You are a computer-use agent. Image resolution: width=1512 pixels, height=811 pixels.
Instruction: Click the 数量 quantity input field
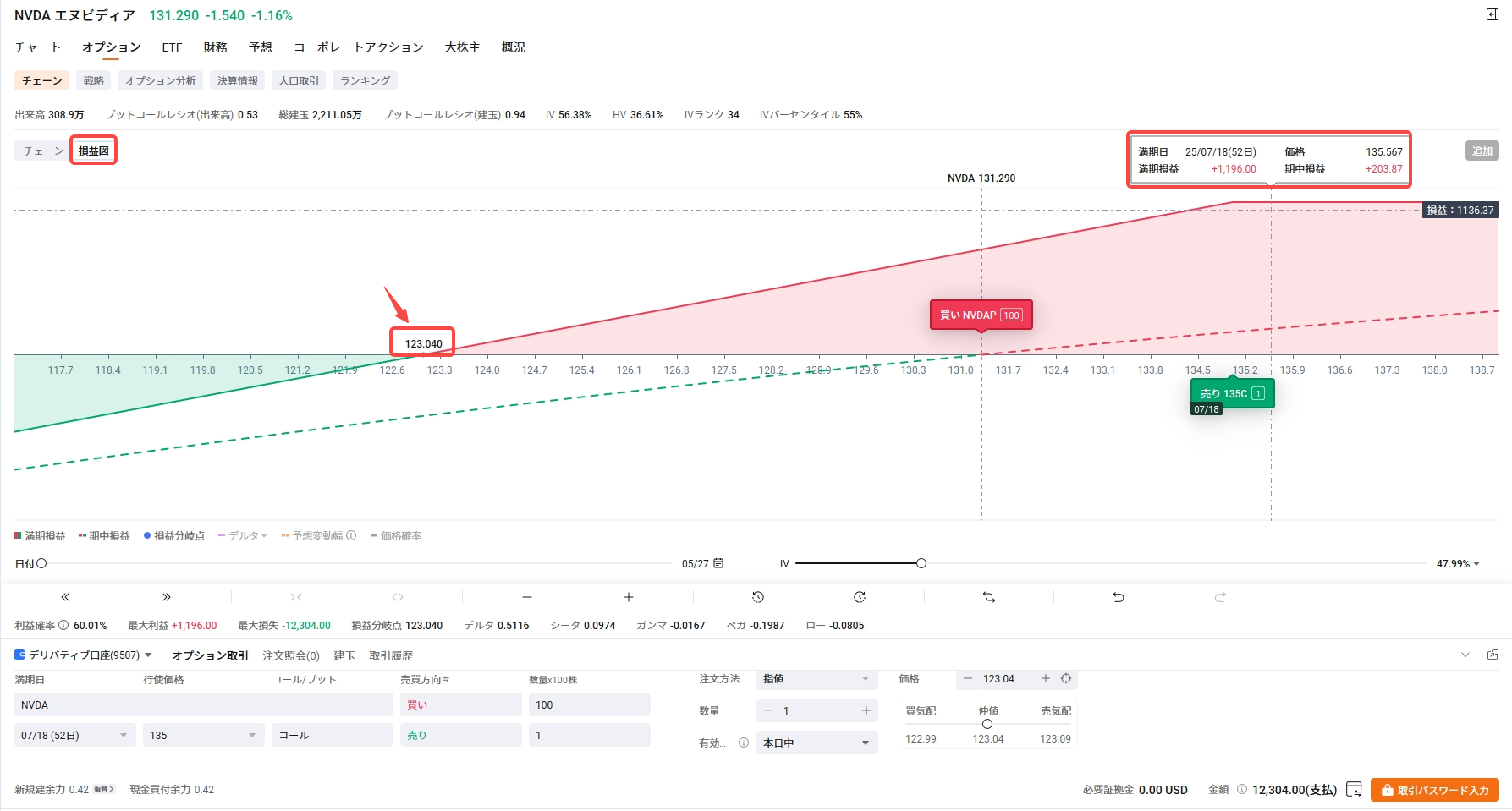pyautogui.click(x=816, y=710)
